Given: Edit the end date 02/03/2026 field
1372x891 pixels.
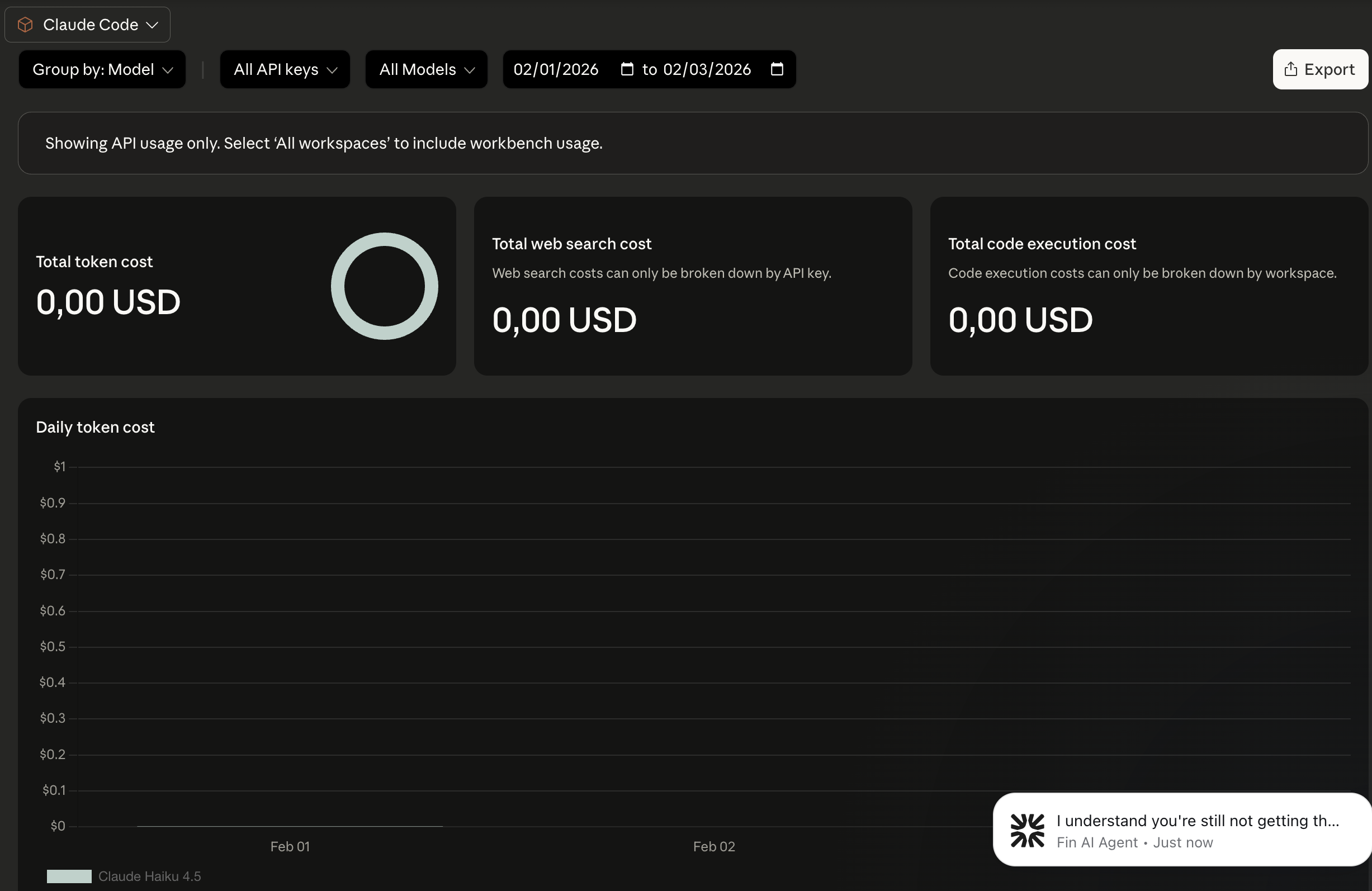Looking at the screenshot, I should [707, 69].
